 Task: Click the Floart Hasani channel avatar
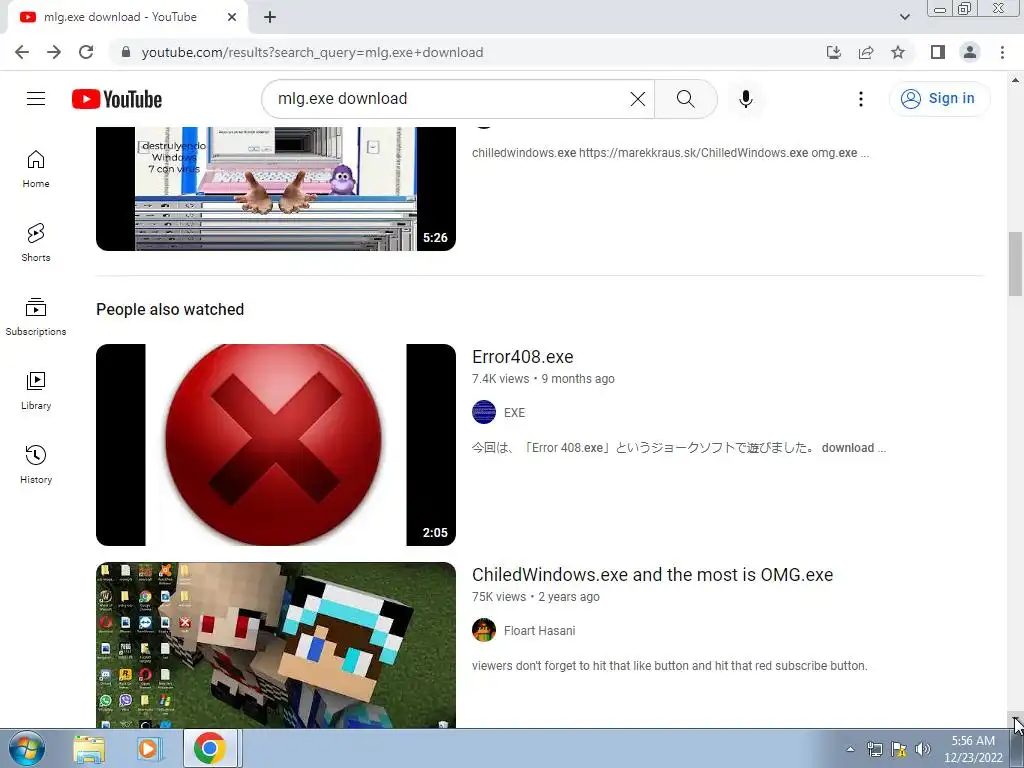[x=484, y=630]
